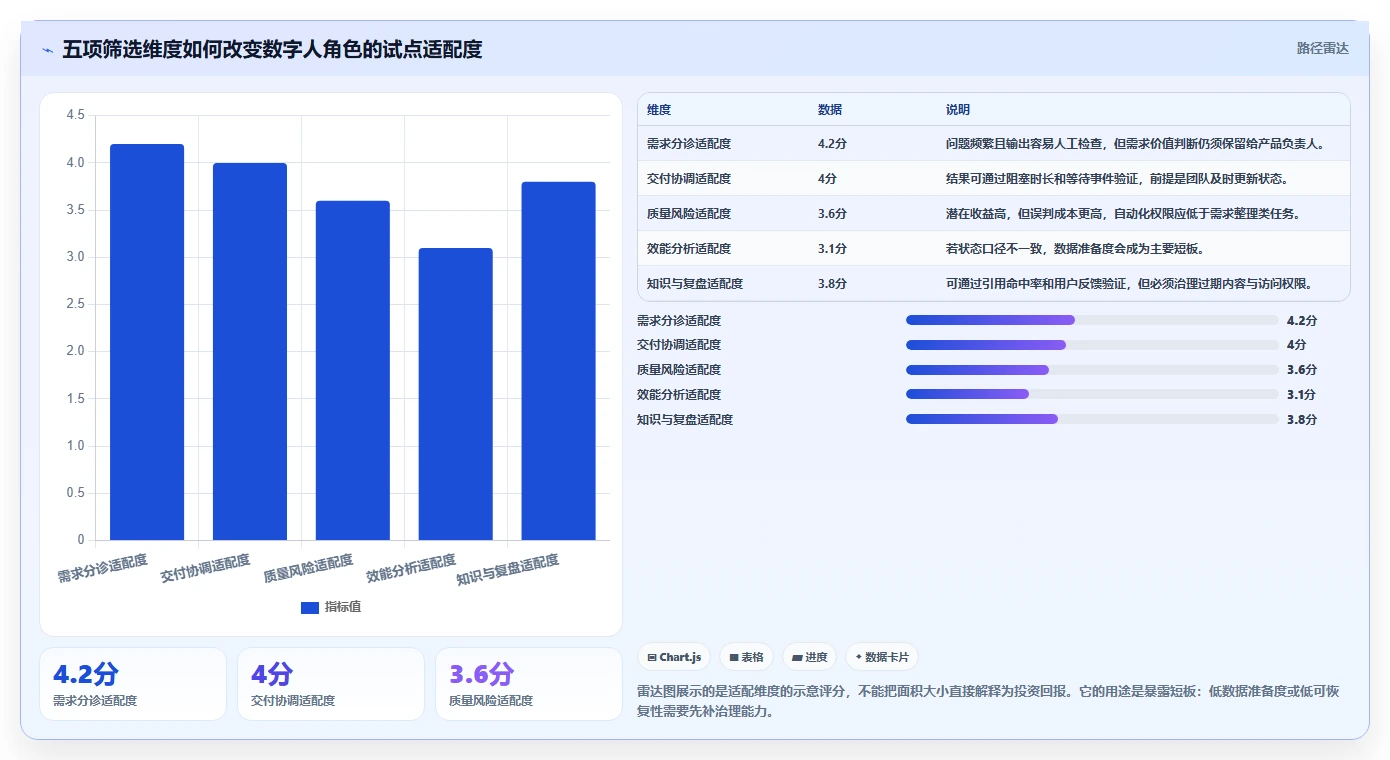Click the 知识与复盘适配度 progress bar reading 3.8分
Image resolution: width=1390 pixels, height=760 pixels.
point(1092,419)
